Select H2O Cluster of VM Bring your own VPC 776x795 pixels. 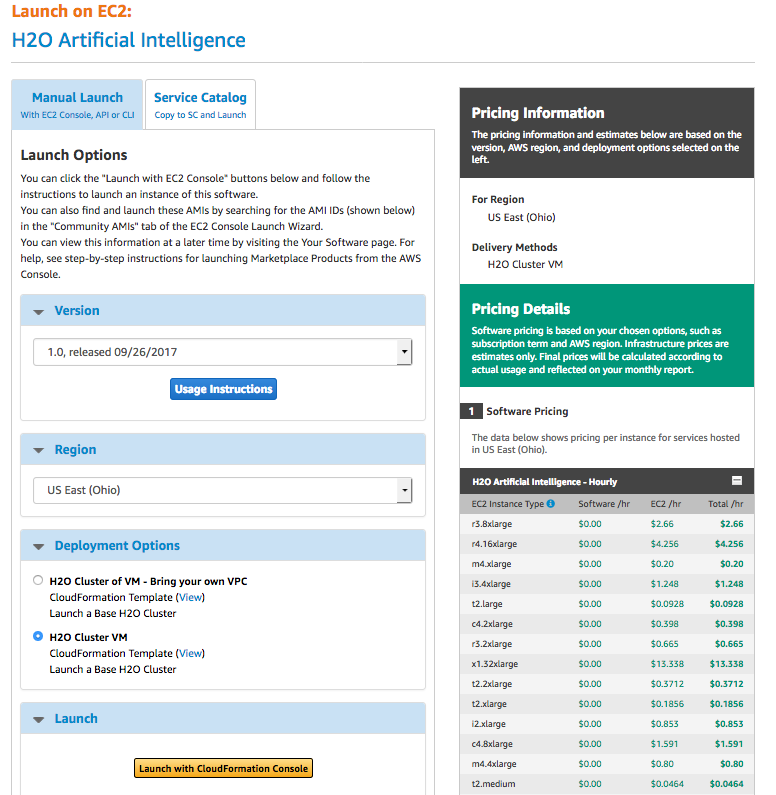[38, 580]
